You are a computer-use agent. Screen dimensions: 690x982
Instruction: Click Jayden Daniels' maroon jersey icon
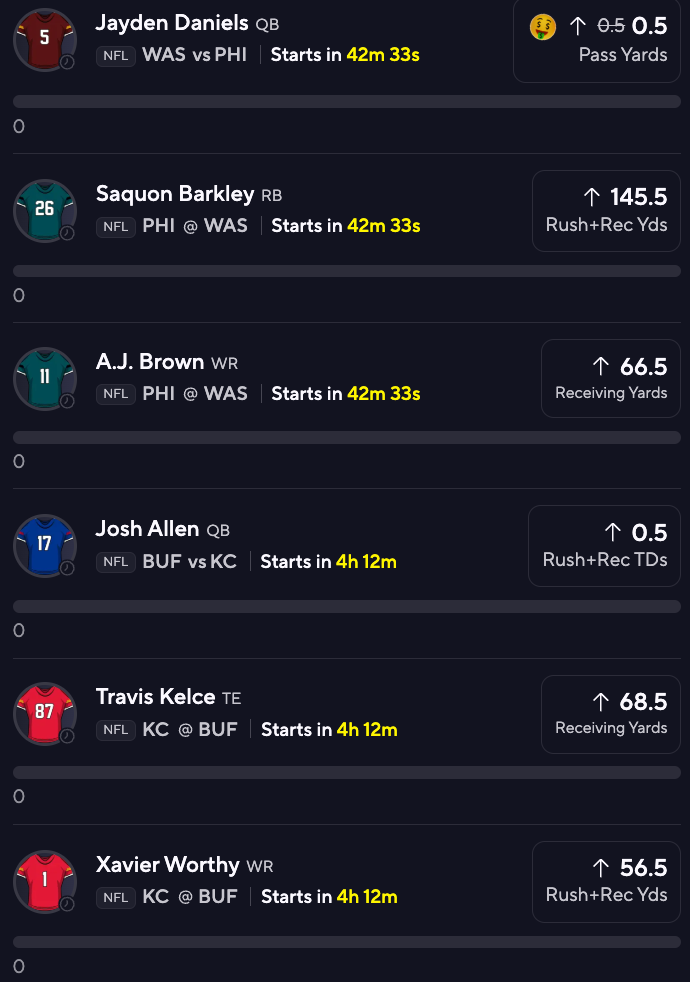[44, 40]
